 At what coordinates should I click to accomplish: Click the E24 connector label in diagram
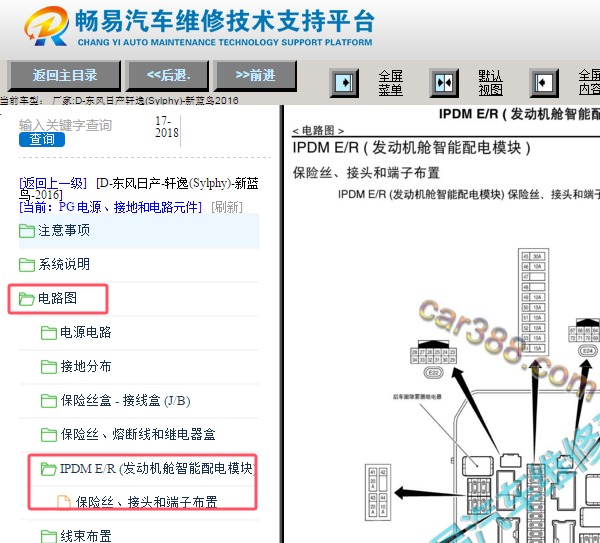click(x=588, y=350)
